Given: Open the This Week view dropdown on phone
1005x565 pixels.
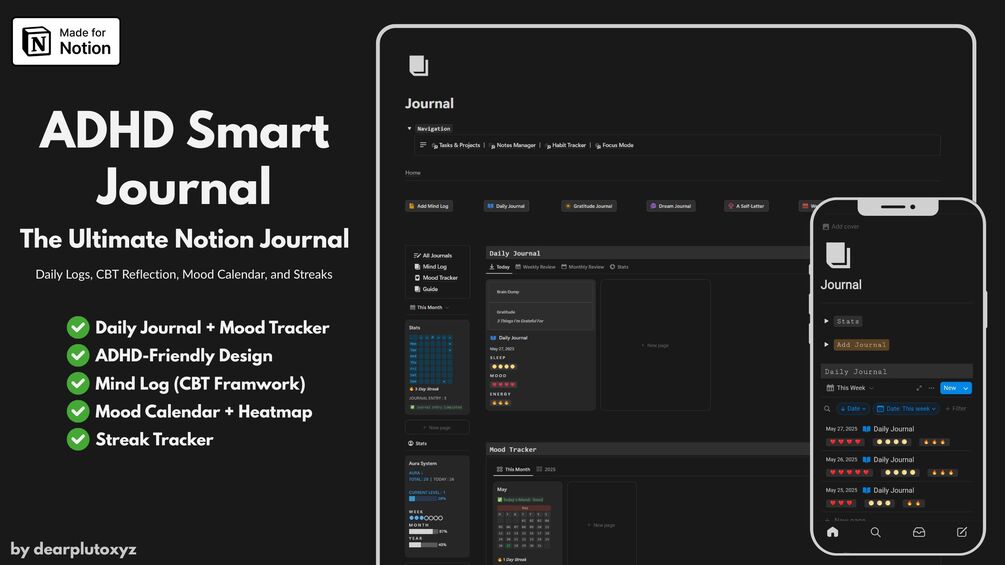Looking at the screenshot, I should click(850, 388).
